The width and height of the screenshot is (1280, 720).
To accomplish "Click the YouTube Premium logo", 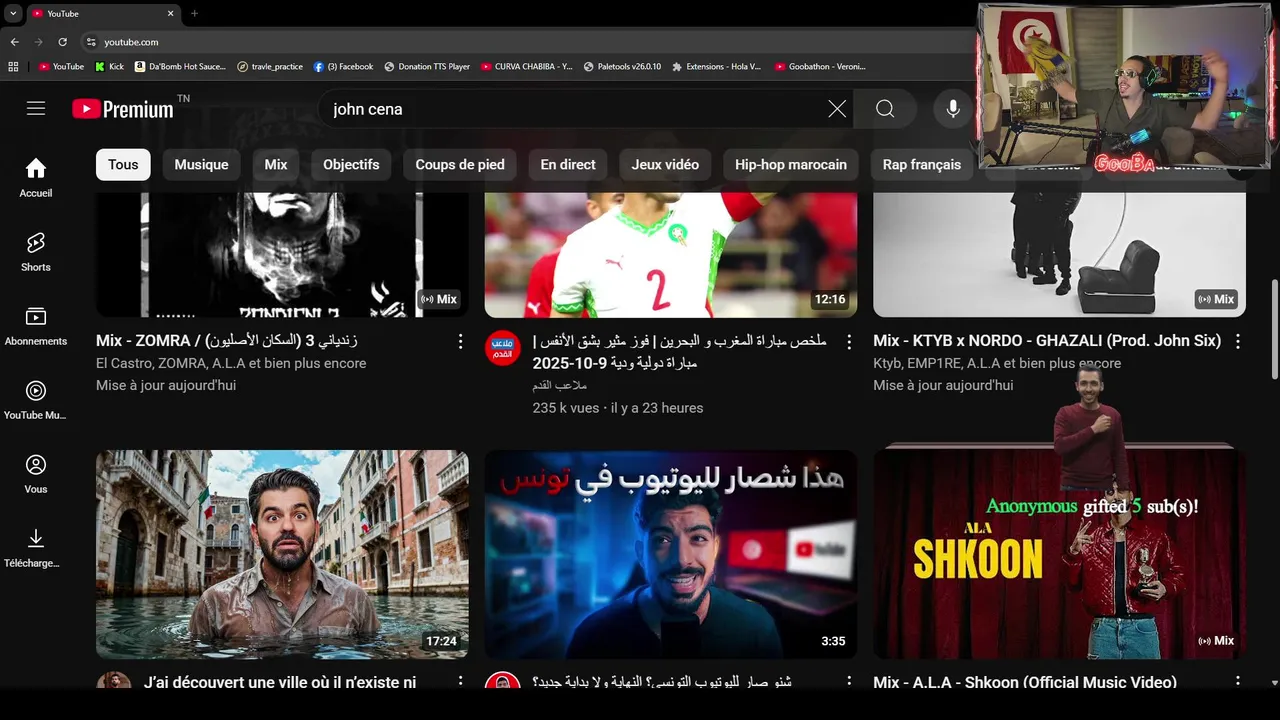I will click(123, 109).
